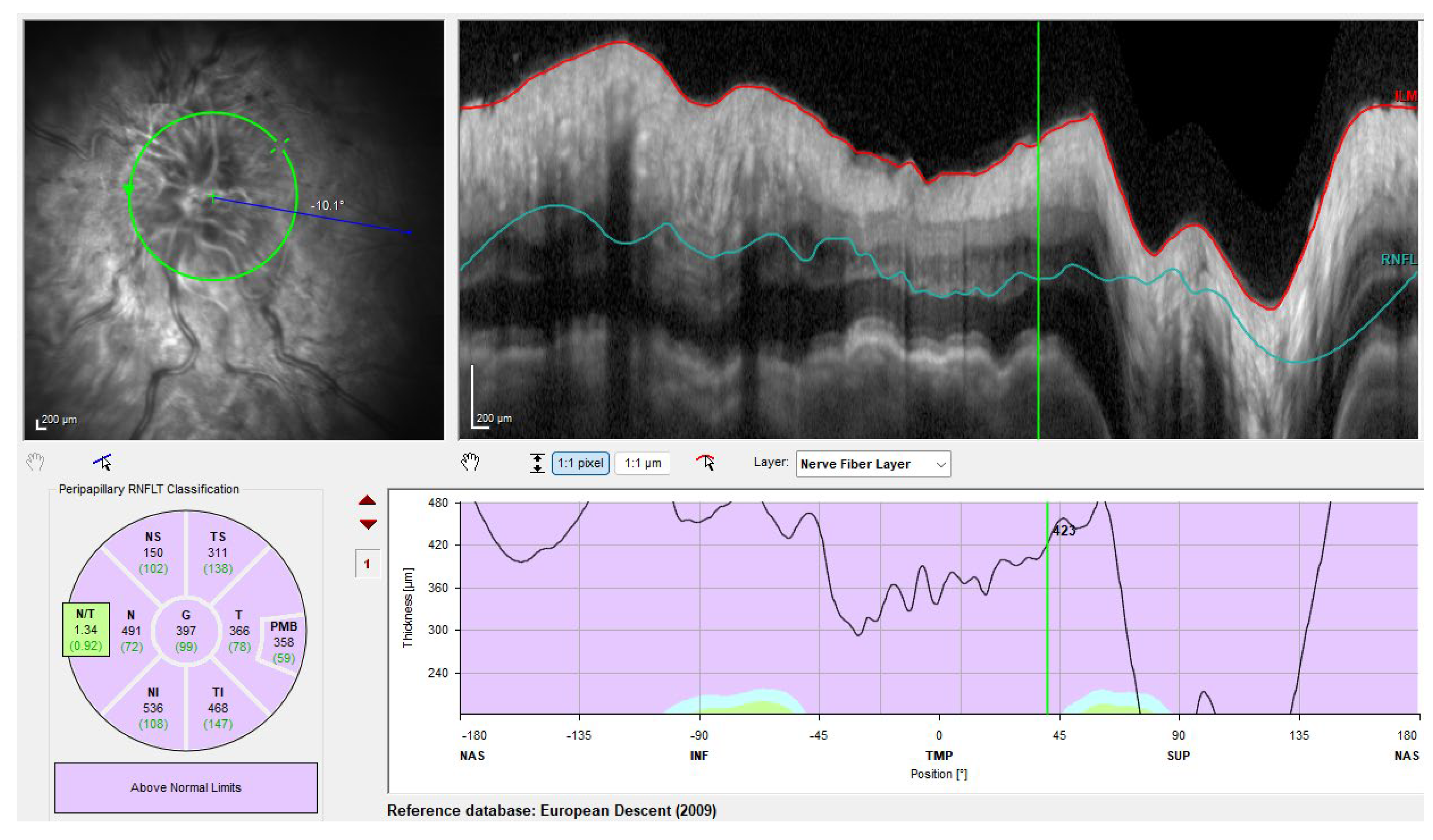
Task: Click the TS sector value 311
Action: (217, 553)
